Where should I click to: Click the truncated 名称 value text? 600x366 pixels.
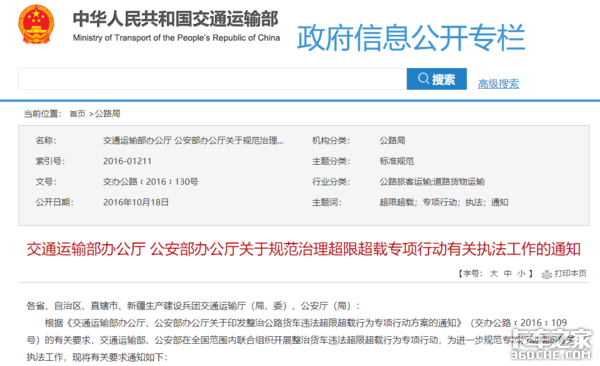193,141
